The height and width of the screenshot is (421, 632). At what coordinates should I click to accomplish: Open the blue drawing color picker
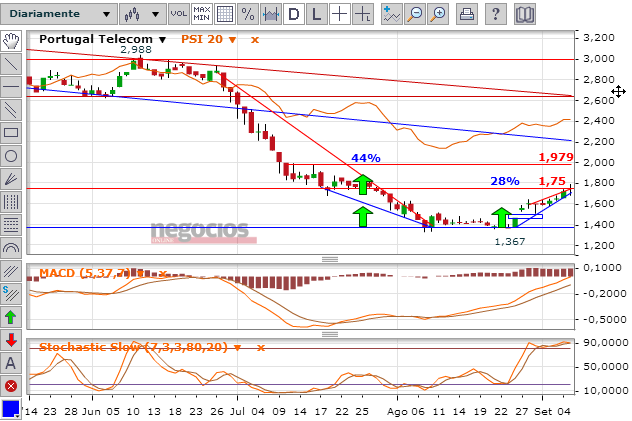pos(11,409)
